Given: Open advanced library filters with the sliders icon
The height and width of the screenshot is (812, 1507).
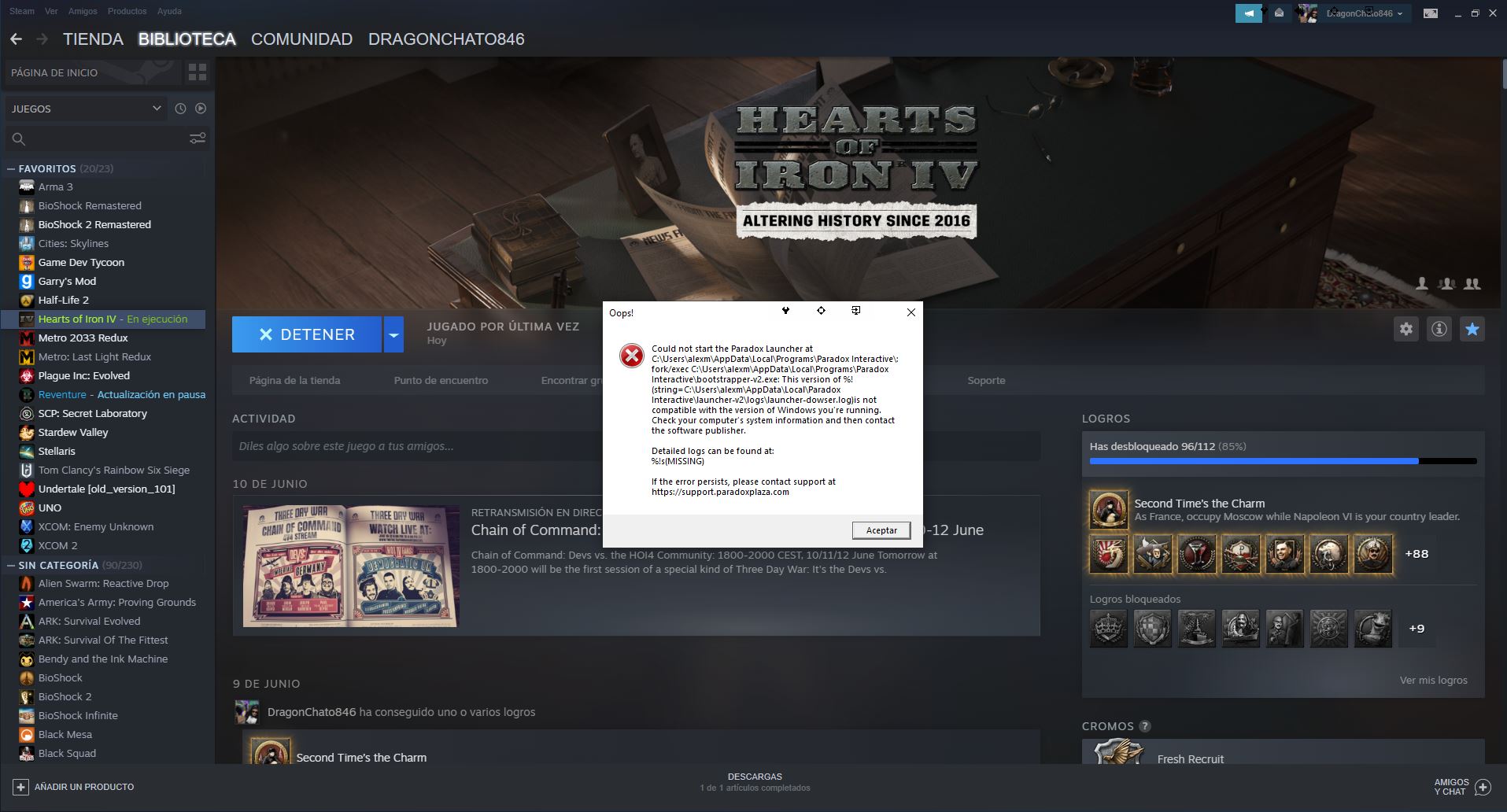Looking at the screenshot, I should tap(196, 138).
